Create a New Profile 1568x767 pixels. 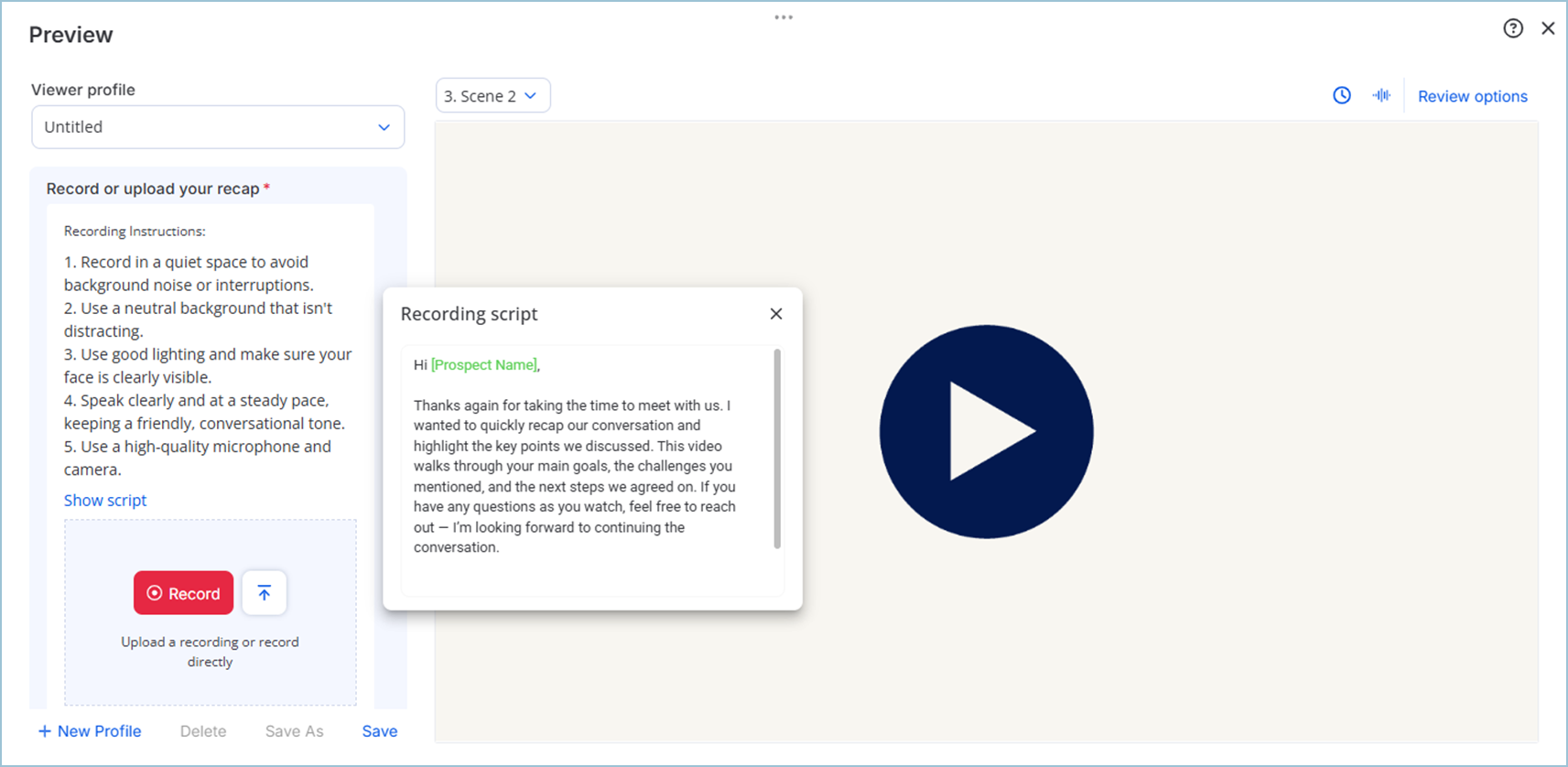coord(90,731)
